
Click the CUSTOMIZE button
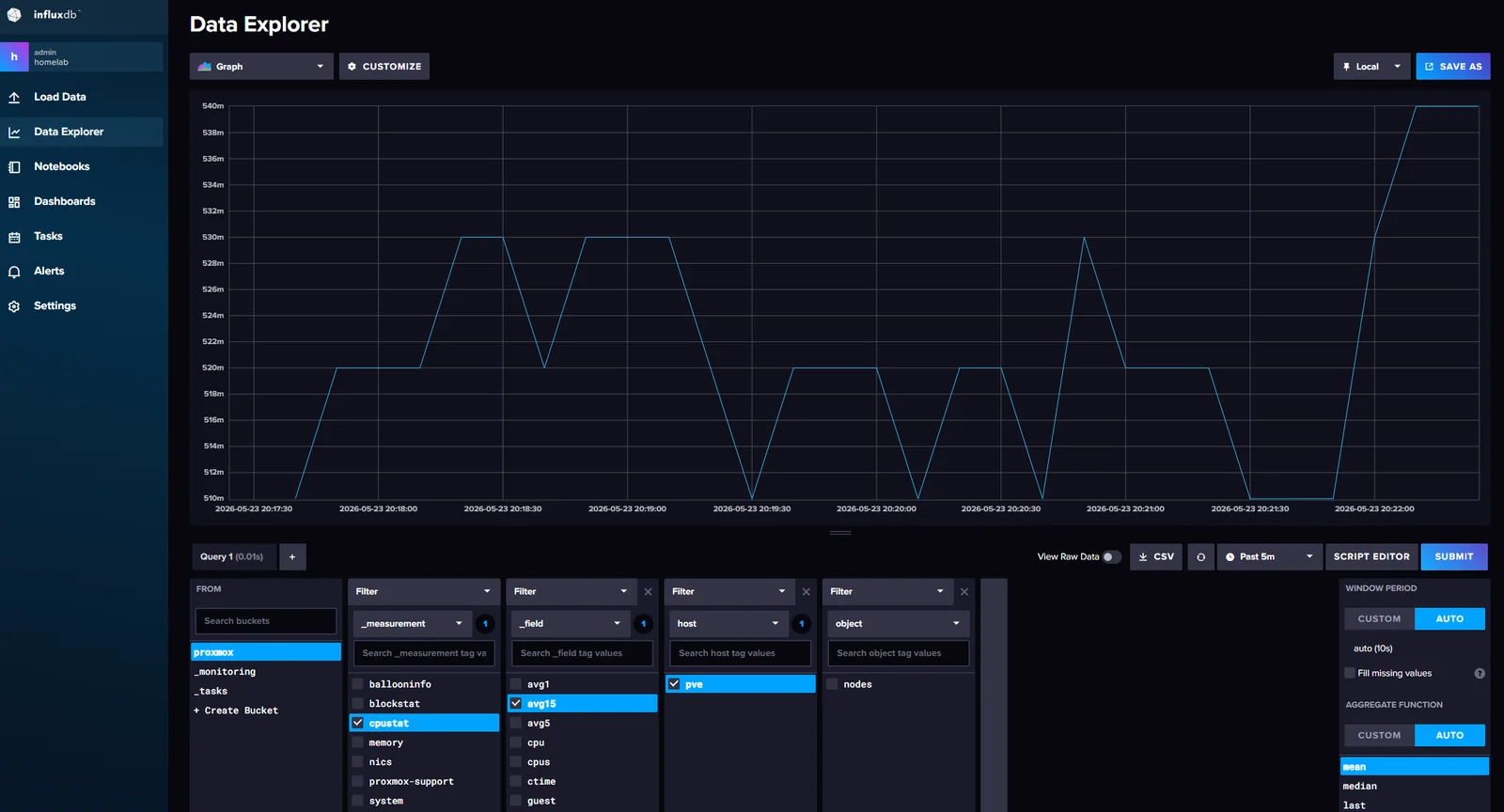tap(384, 66)
